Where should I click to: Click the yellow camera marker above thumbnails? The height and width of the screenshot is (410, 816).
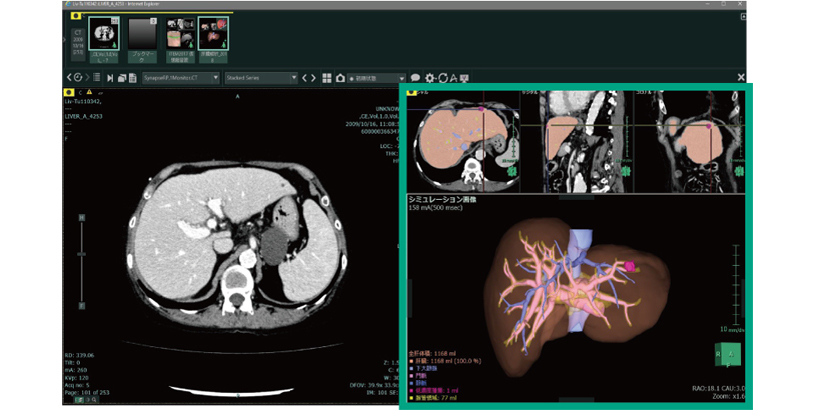pyautogui.click(x=76, y=16)
